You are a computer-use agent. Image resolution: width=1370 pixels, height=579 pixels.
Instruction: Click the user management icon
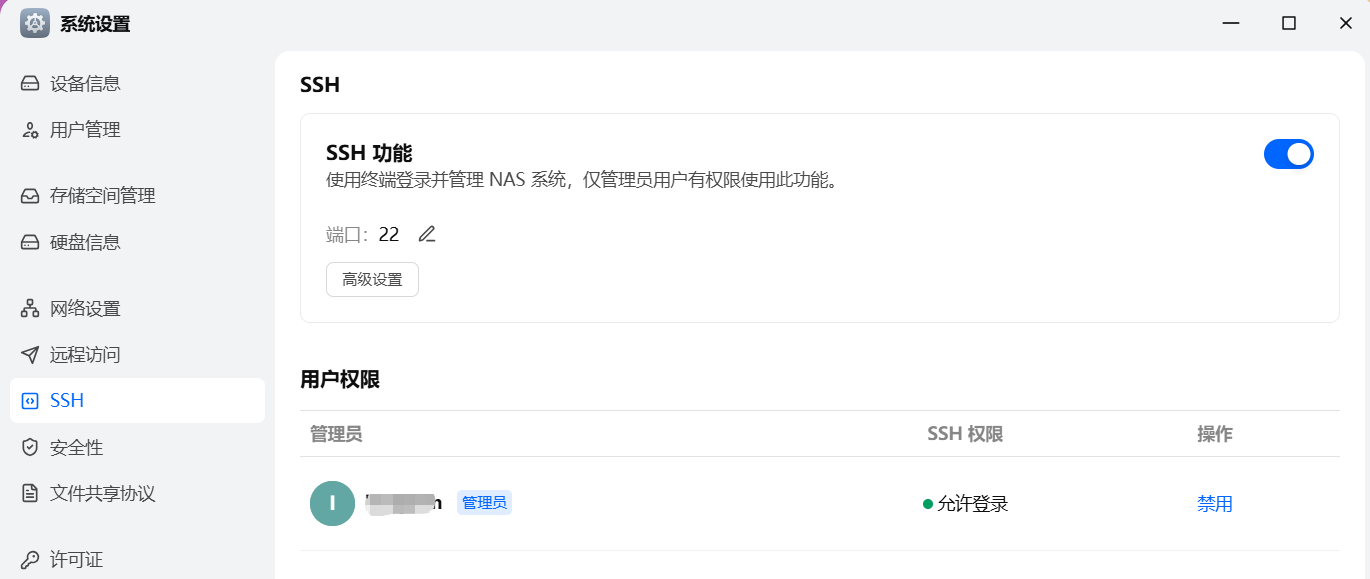pos(30,130)
